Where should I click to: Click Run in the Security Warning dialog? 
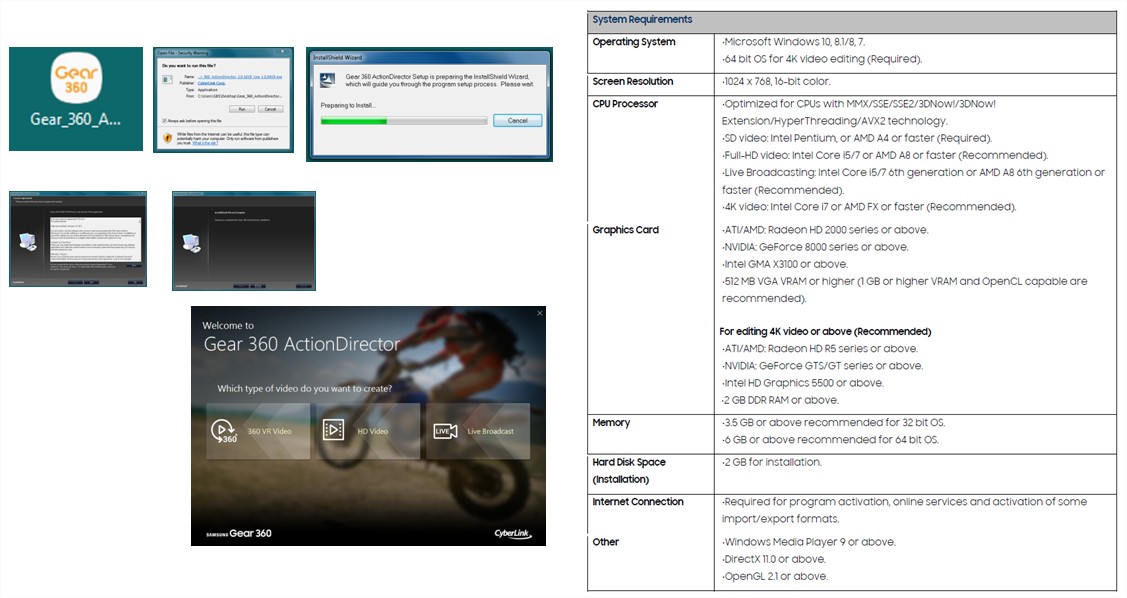(x=242, y=109)
